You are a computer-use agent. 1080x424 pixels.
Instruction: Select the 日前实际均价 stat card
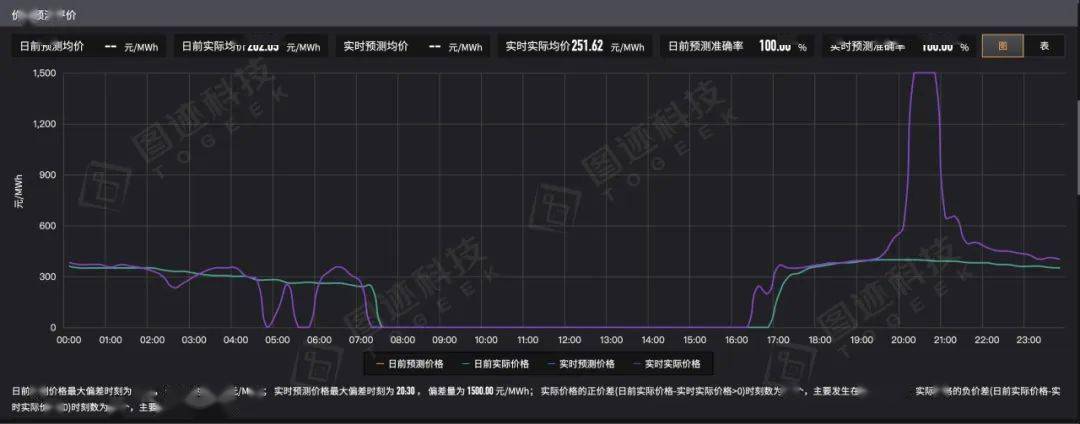(x=252, y=47)
